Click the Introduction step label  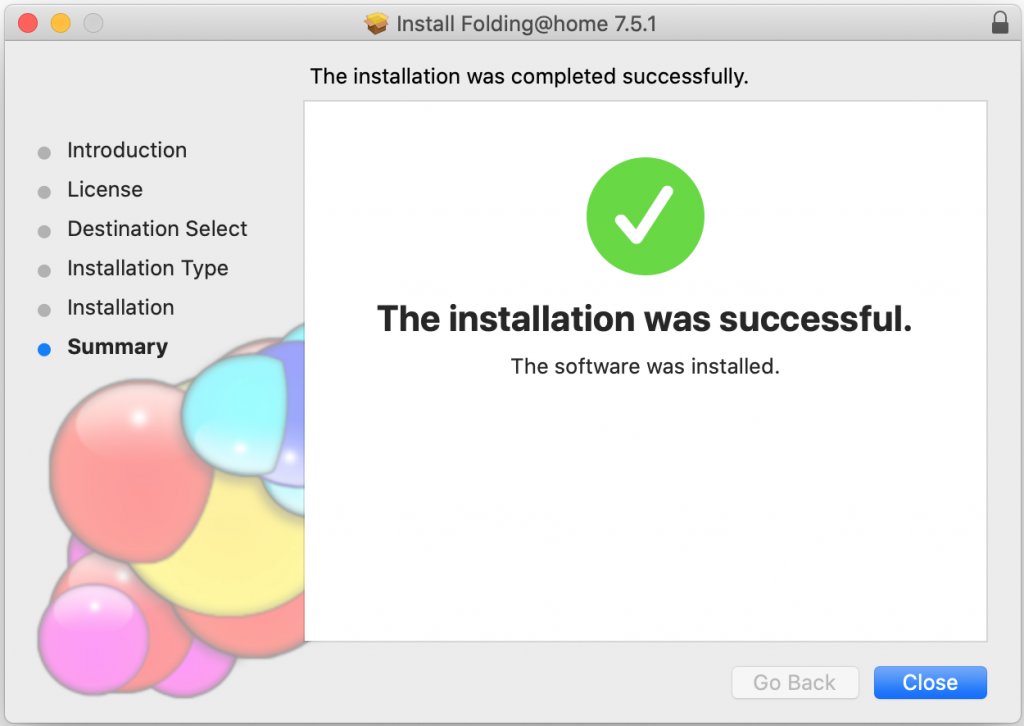(127, 150)
